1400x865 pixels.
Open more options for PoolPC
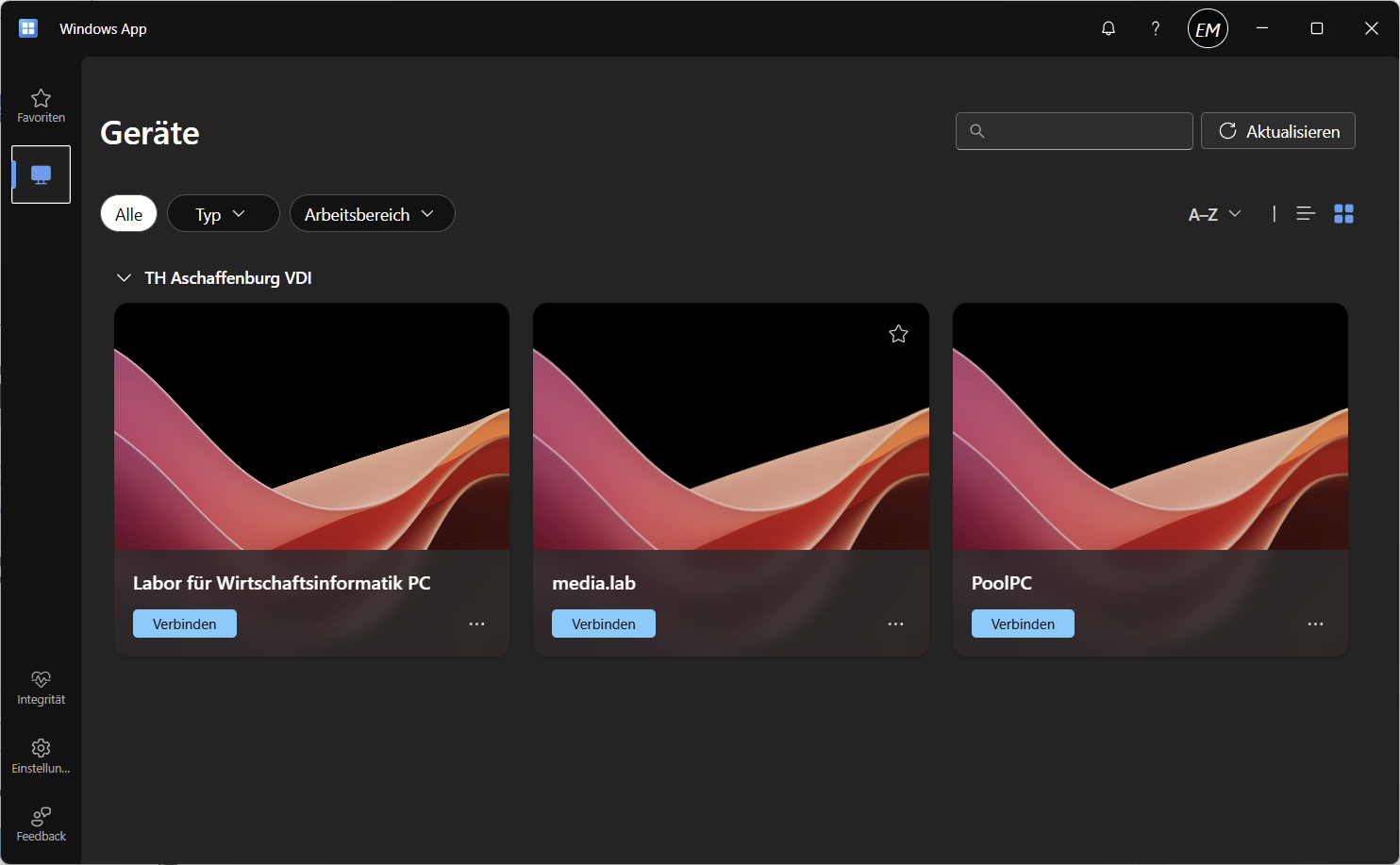coord(1315,624)
